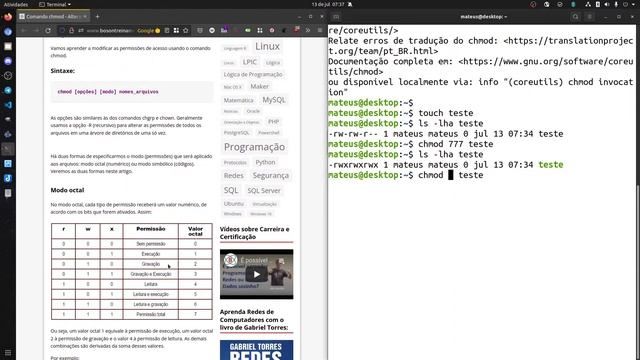The height and width of the screenshot is (360, 640).
Task: Open the Pocket icon in Firefox toolbar
Action: click(x=200, y=30)
